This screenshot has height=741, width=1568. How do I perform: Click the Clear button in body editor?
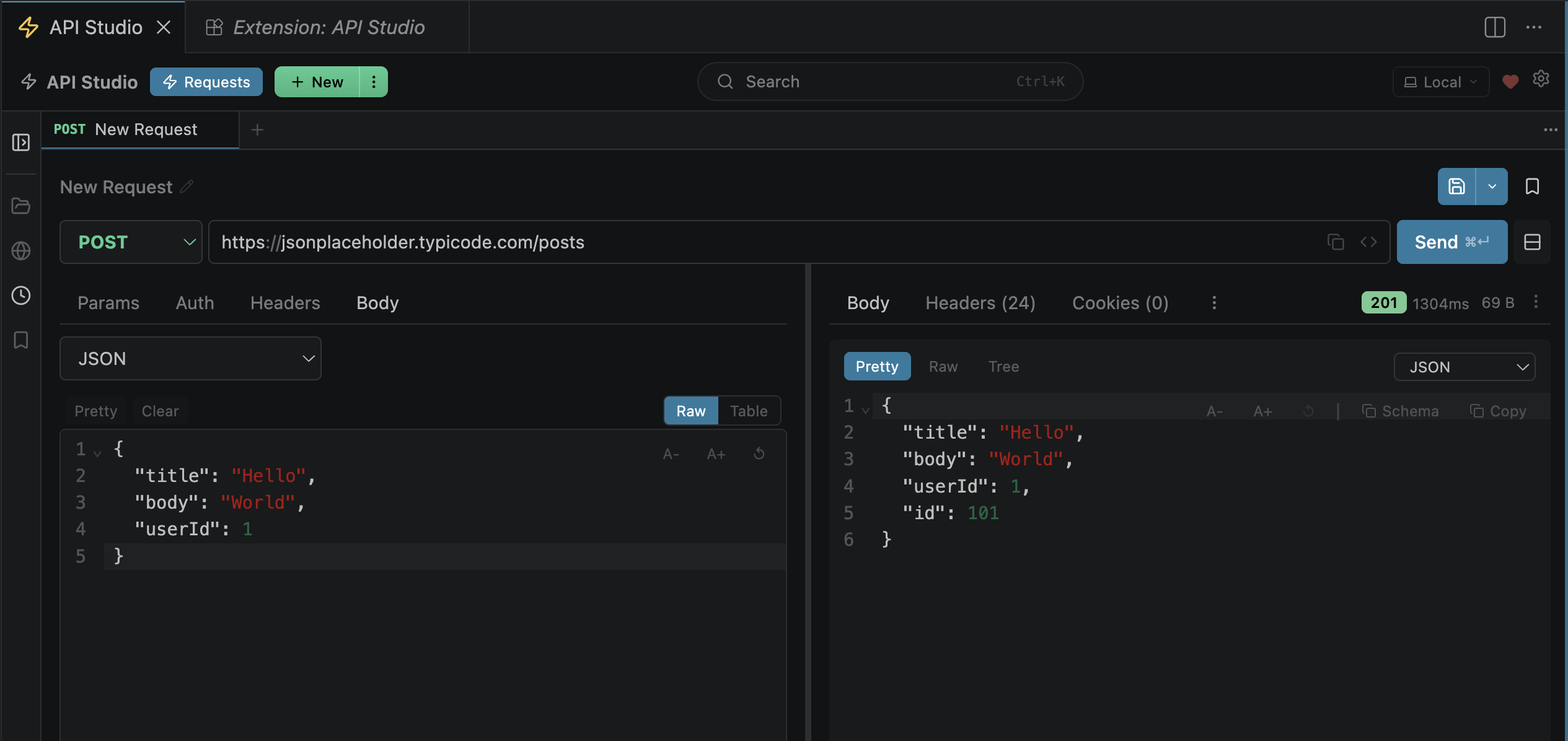coord(160,411)
